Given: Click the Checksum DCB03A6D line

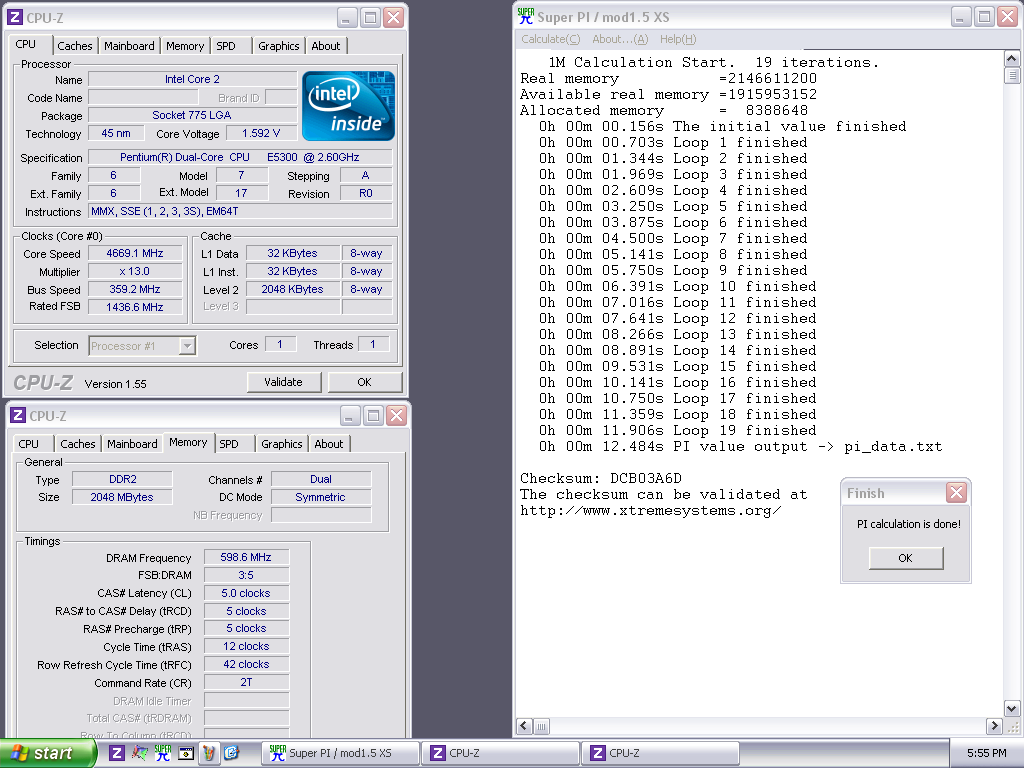Looking at the screenshot, I should pos(601,478).
